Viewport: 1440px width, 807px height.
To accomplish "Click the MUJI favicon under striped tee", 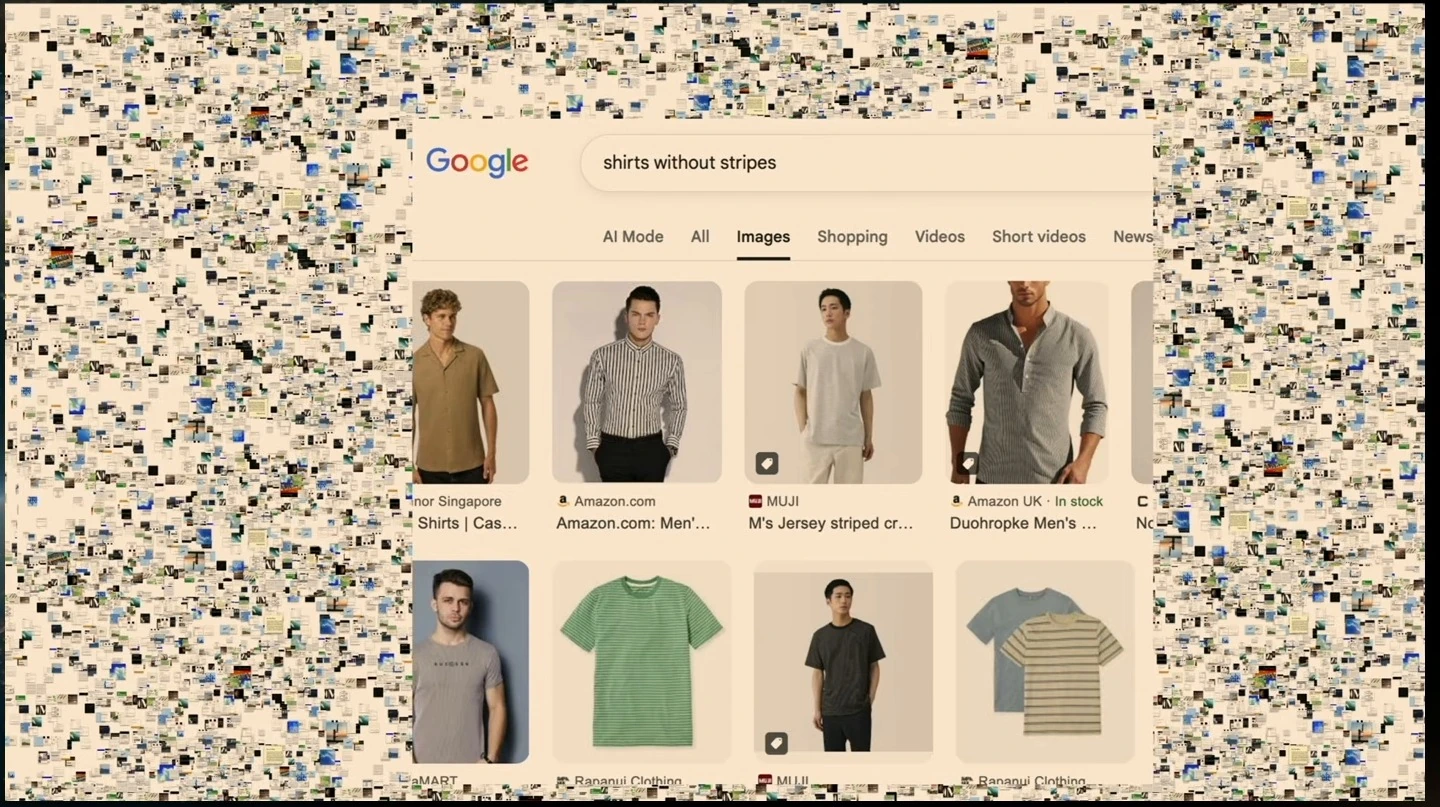I will coord(755,501).
